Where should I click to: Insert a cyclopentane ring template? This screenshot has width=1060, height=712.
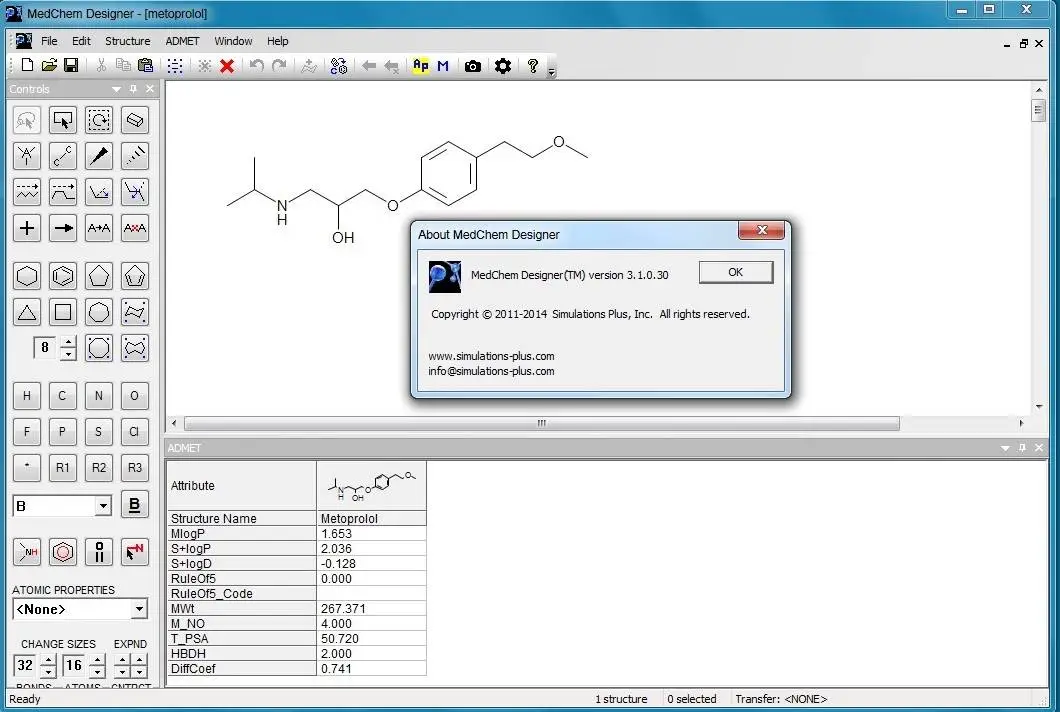coord(99,276)
